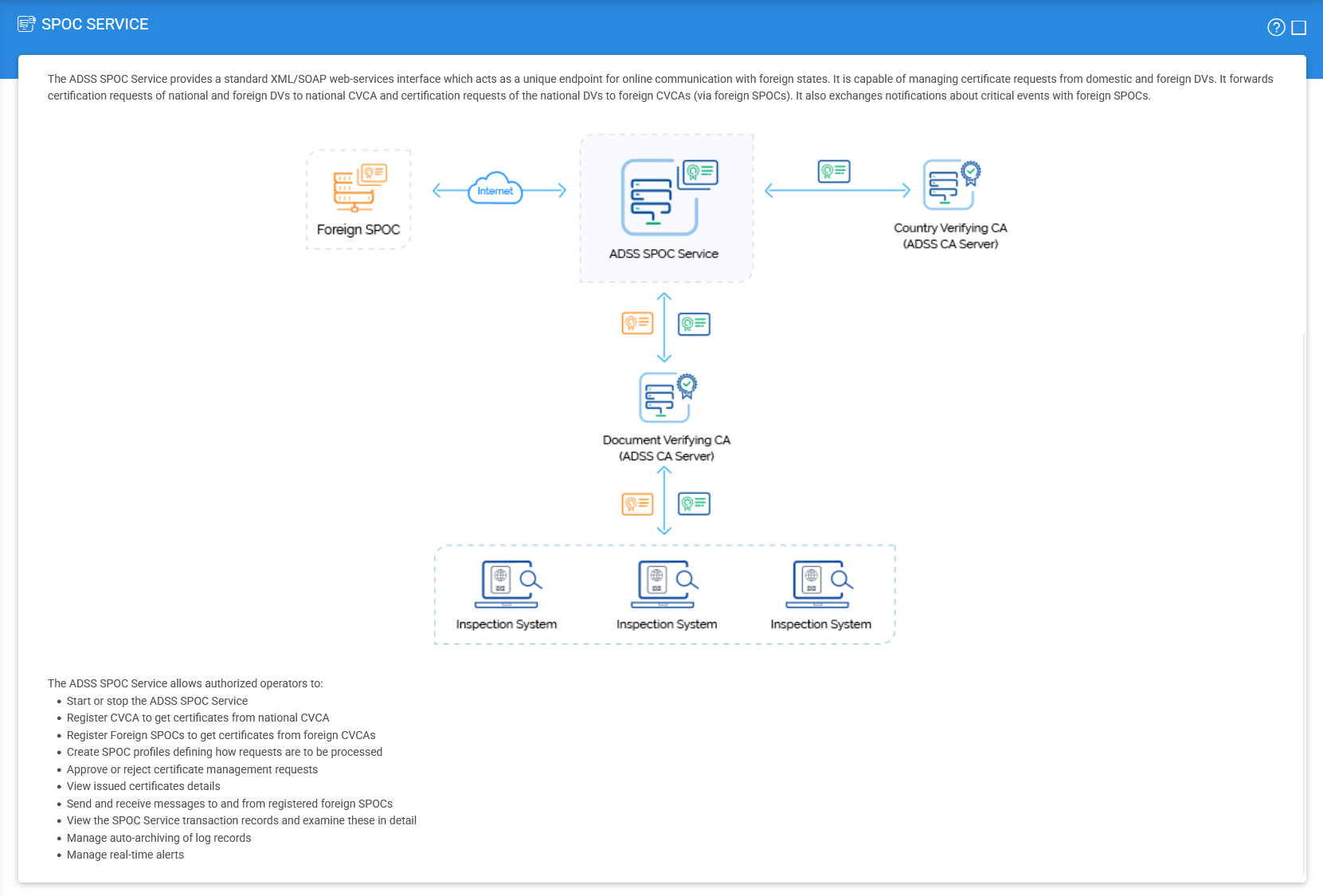Click 'Manage auto-archiving of log records'
1323x896 pixels.
[x=159, y=838]
